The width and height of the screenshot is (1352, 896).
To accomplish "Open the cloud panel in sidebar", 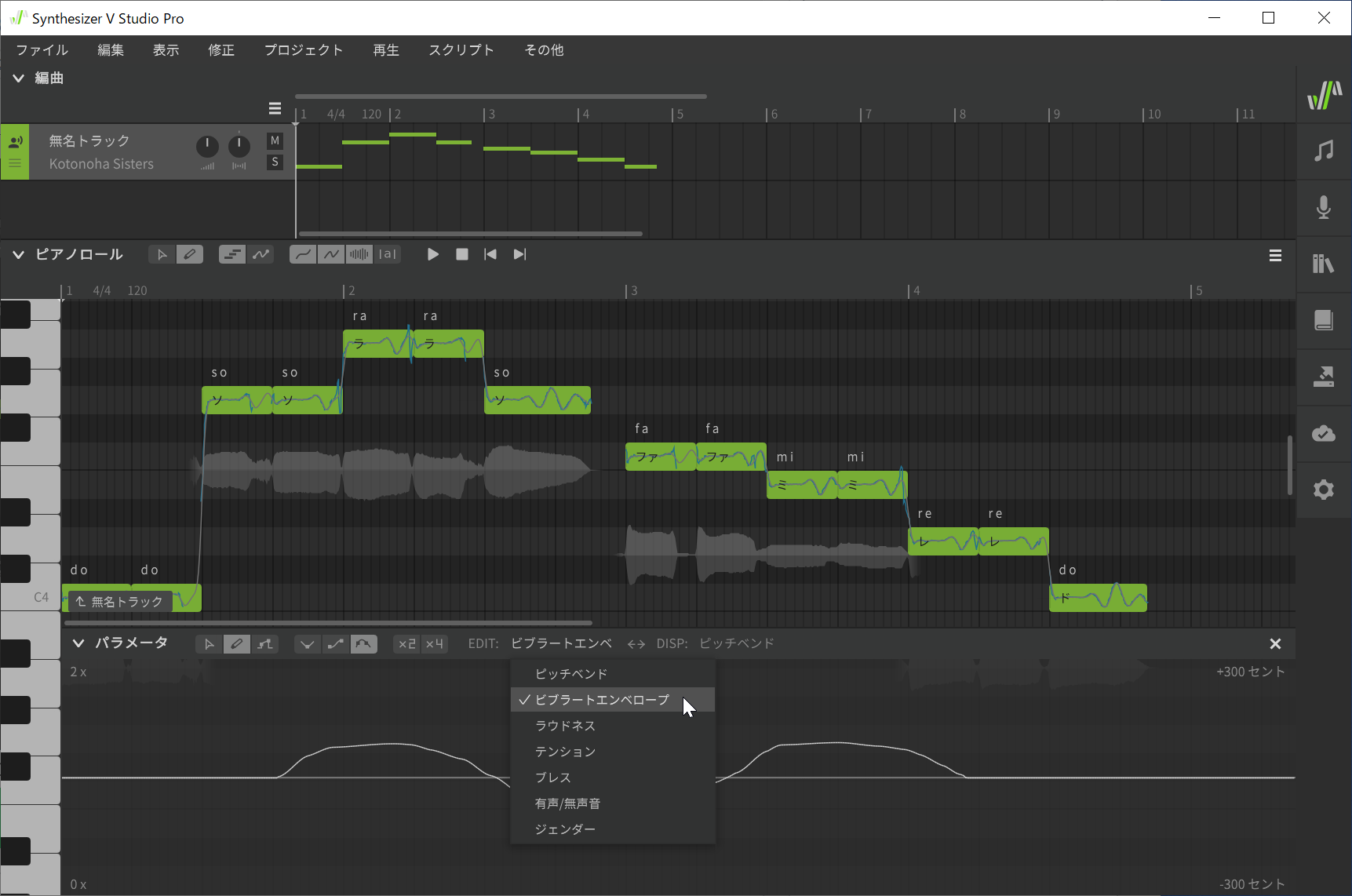I will 1323,433.
